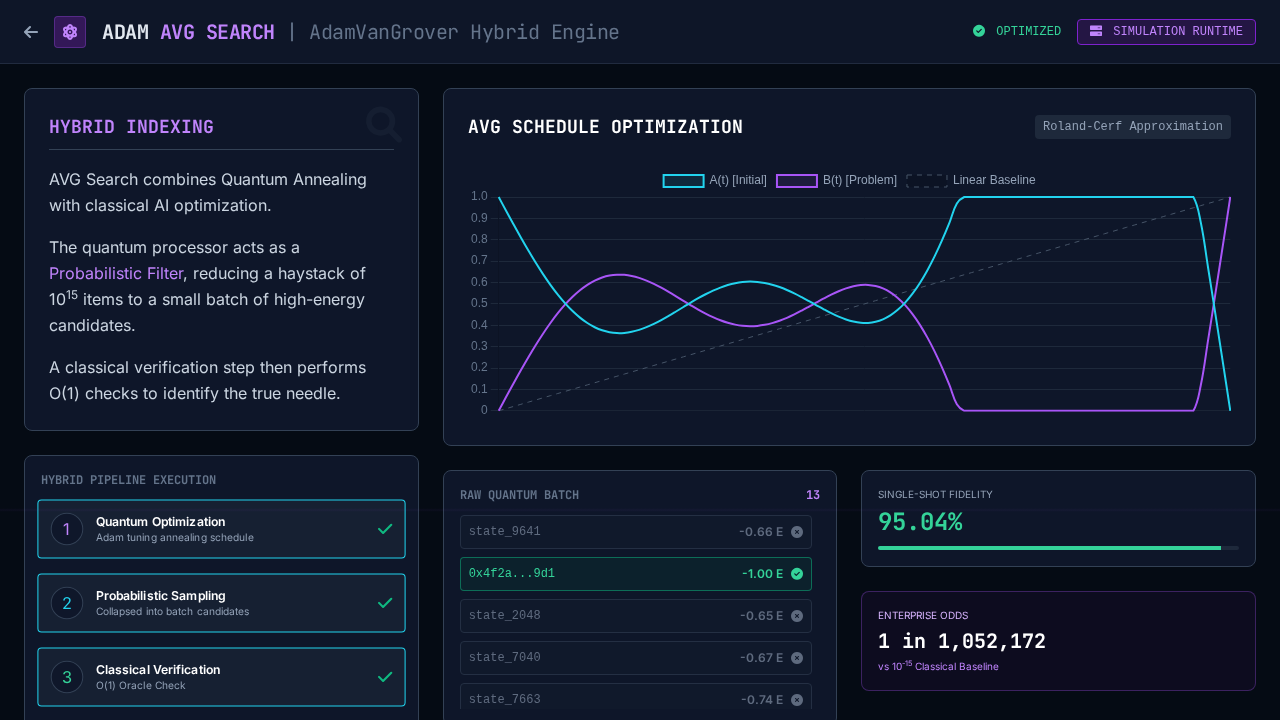Select the Quantum Optimization pipeline step
Image resolution: width=1280 pixels, height=720 pixels.
tap(221, 529)
